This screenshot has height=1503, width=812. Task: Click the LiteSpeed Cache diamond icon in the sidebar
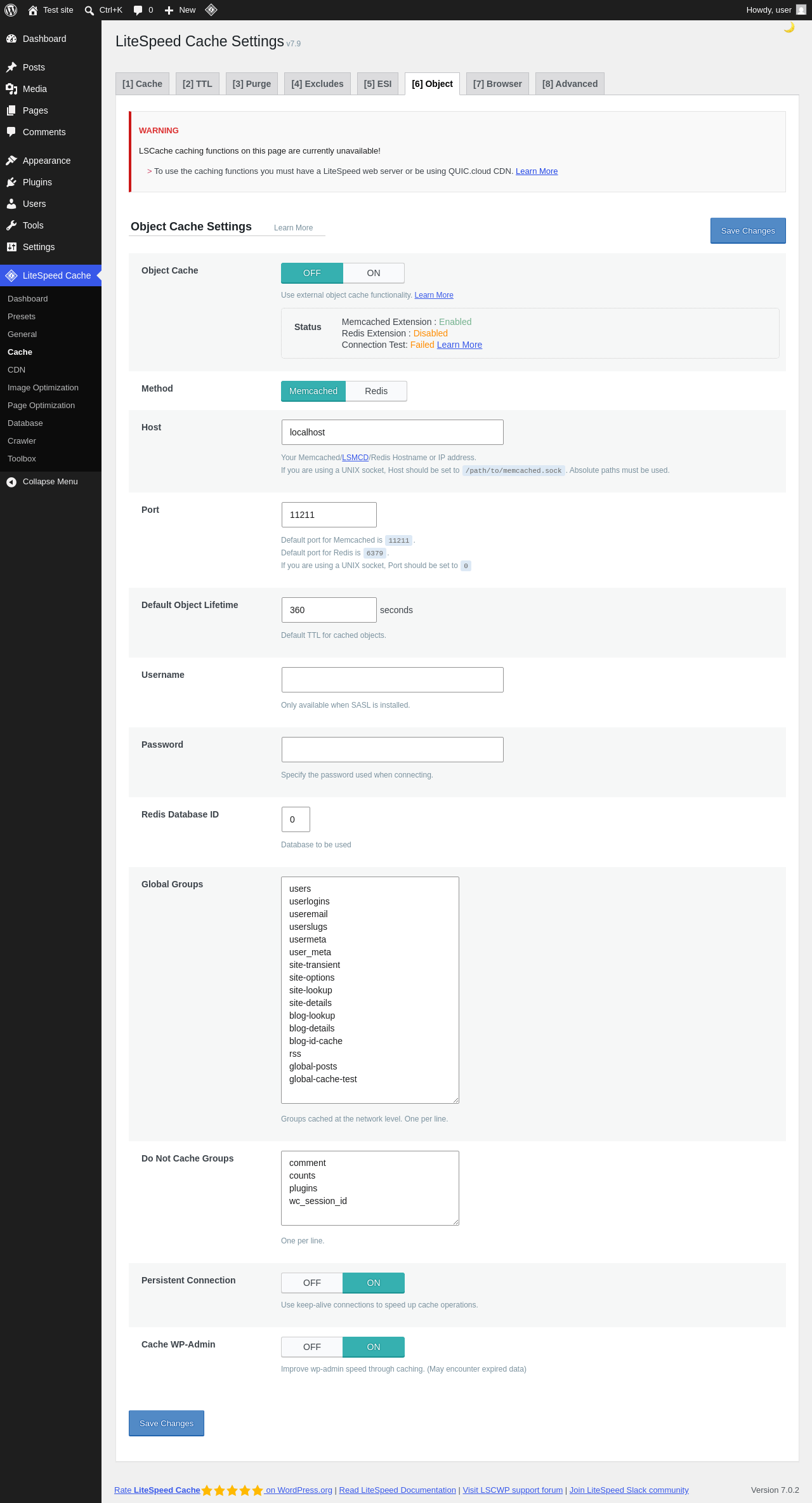pyautogui.click(x=11, y=275)
